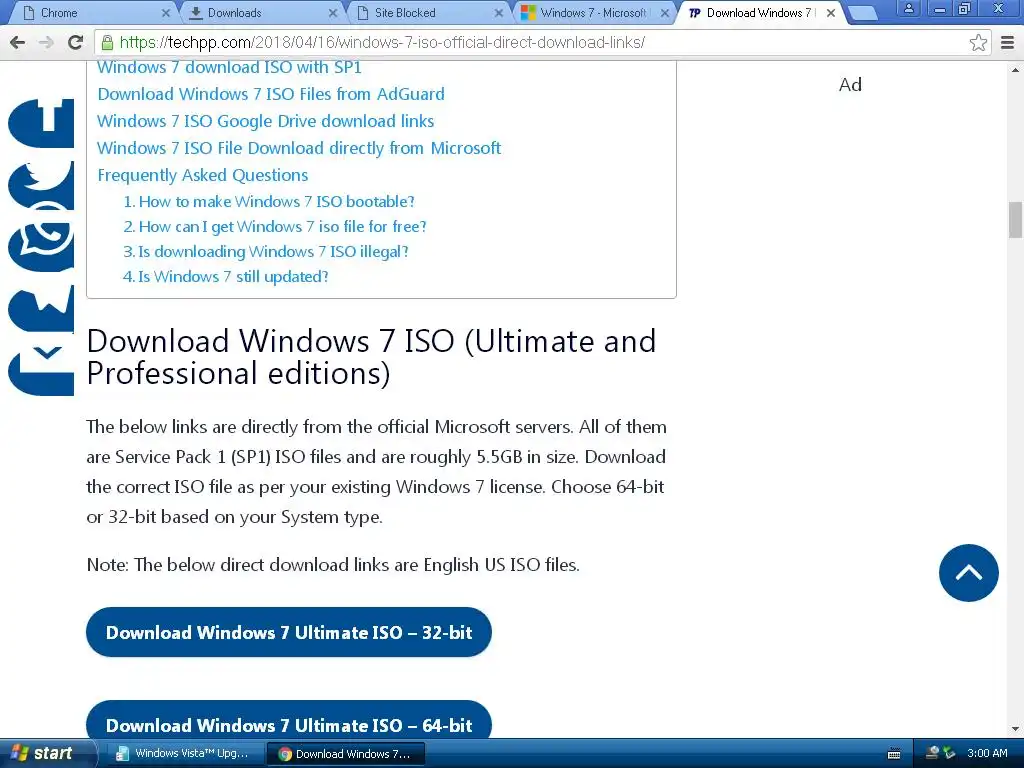Click the browser forward arrow
The height and width of the screenshot is (768, 1024).
tap(46, 42)
